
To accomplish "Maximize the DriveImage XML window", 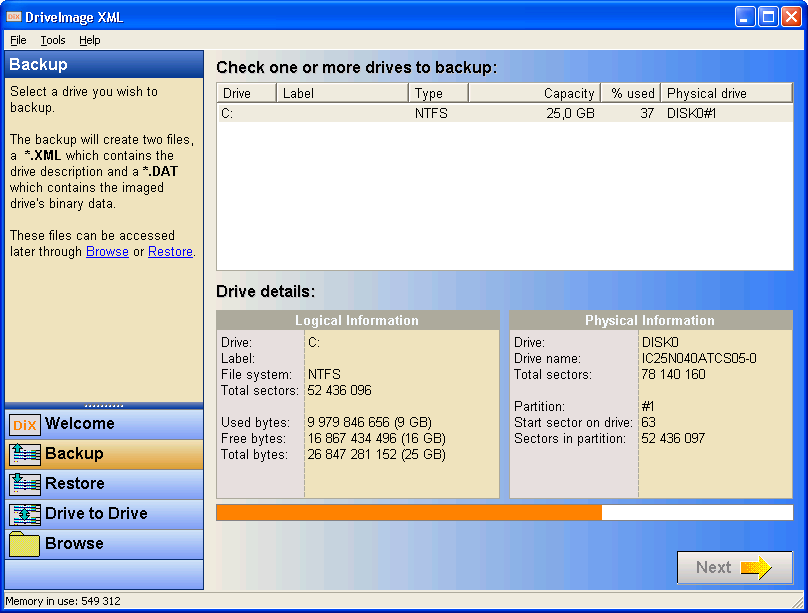I will tap(768, 17).
